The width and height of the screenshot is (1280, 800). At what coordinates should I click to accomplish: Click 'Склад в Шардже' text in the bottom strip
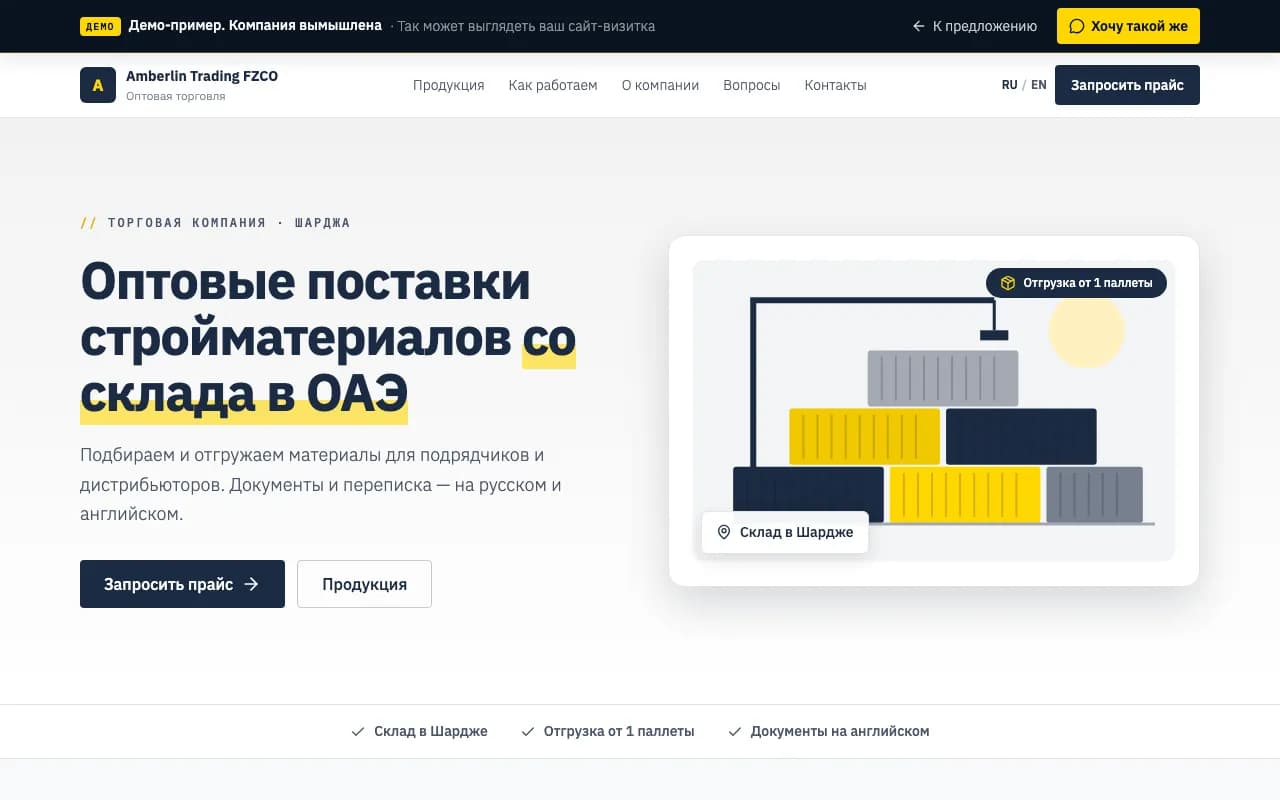click(x=431, y=732)
